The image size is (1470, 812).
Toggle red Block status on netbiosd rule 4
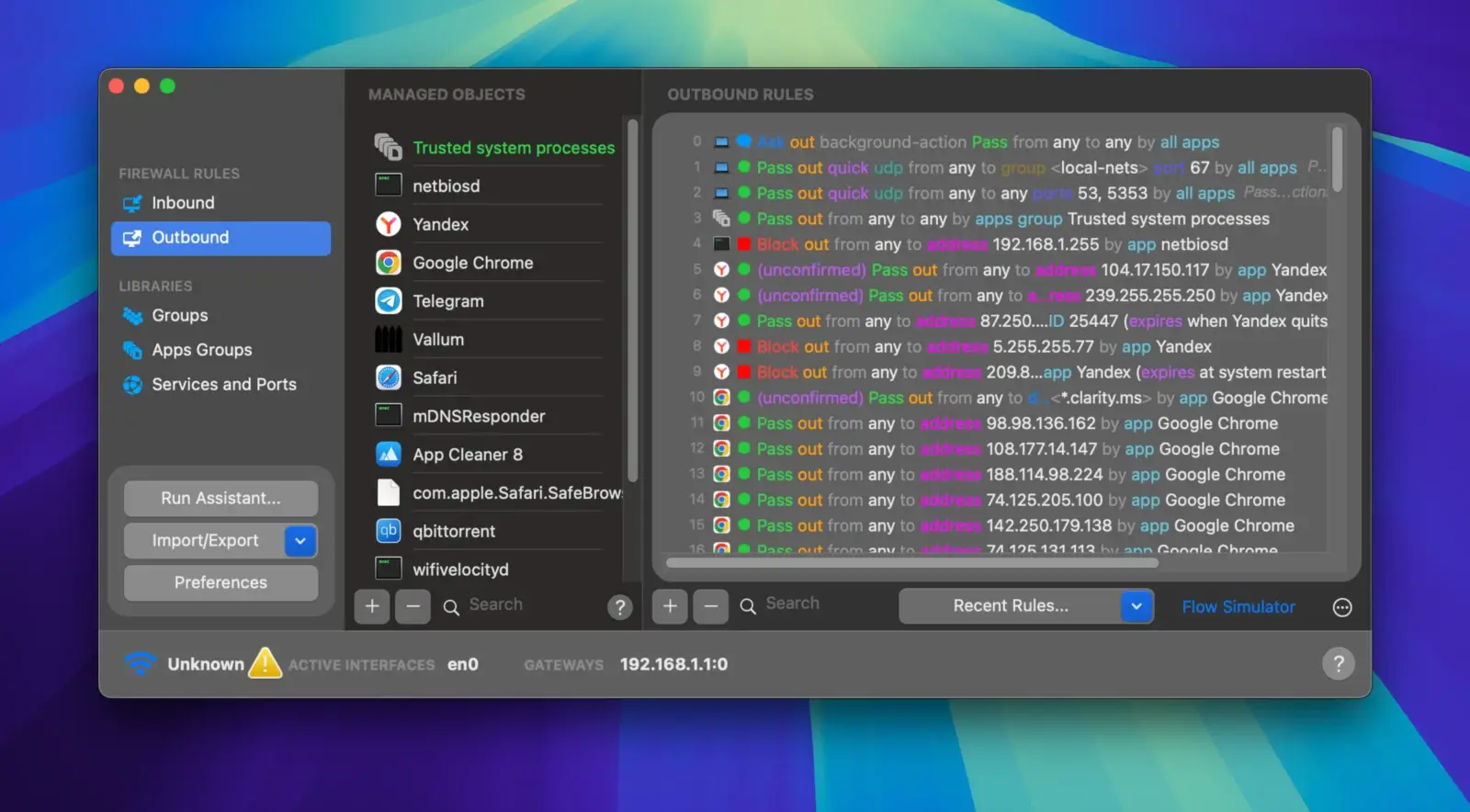click(x=744, y=244)
